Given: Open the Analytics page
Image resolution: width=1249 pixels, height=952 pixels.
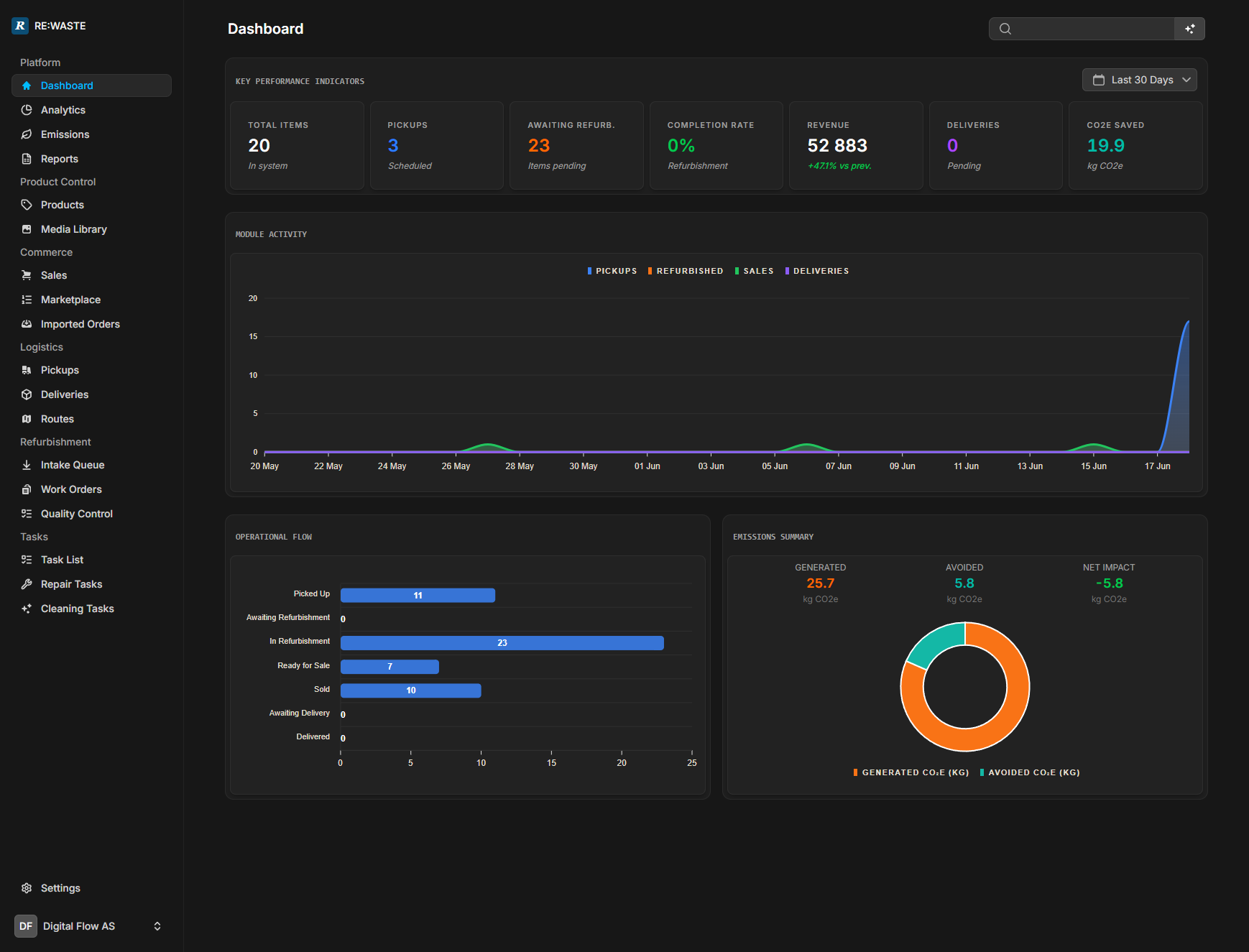Looking at the screenshot, I should (x=91, y=110).
